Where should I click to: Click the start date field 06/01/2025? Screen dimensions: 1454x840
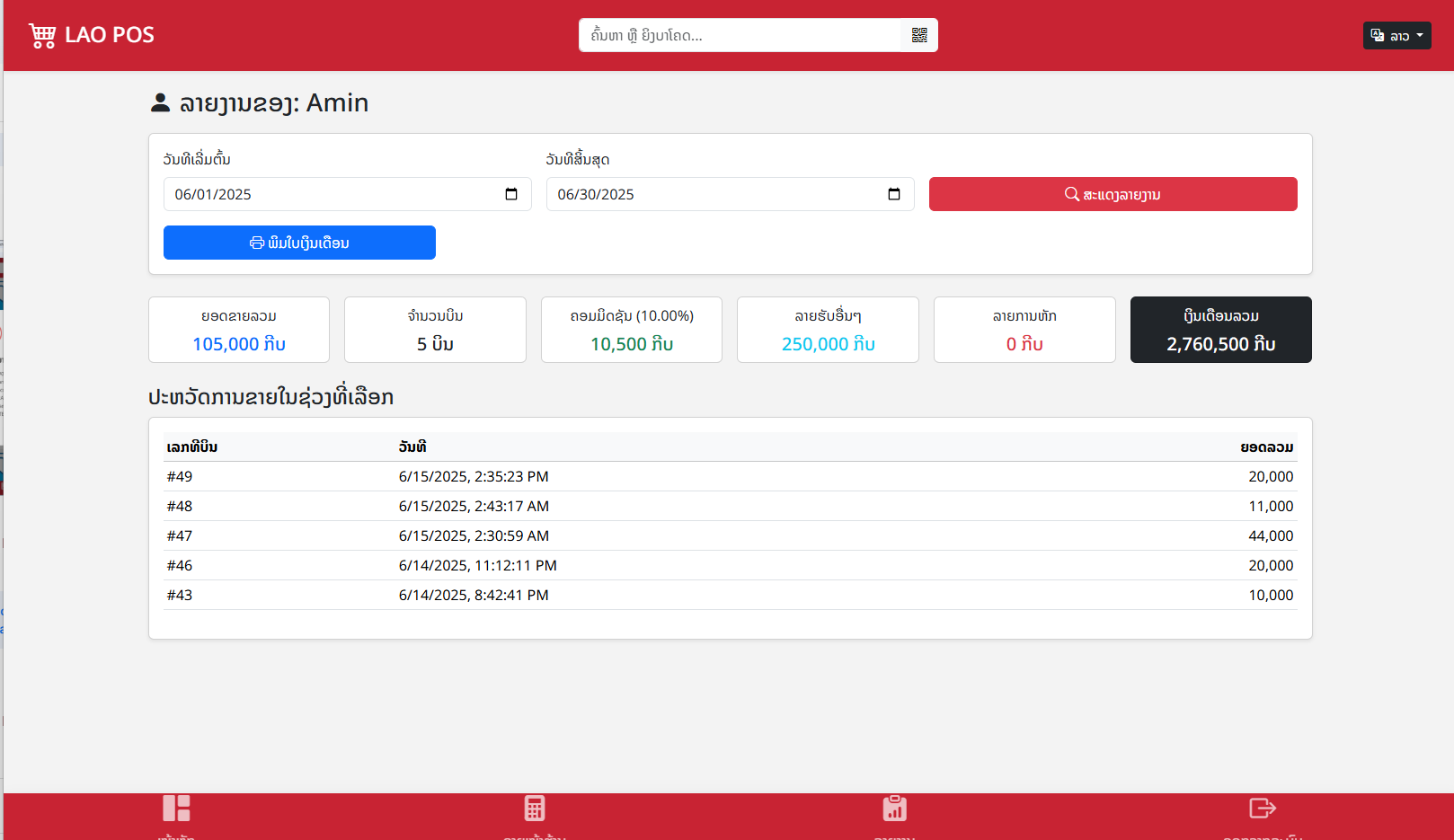click(332, 194)
